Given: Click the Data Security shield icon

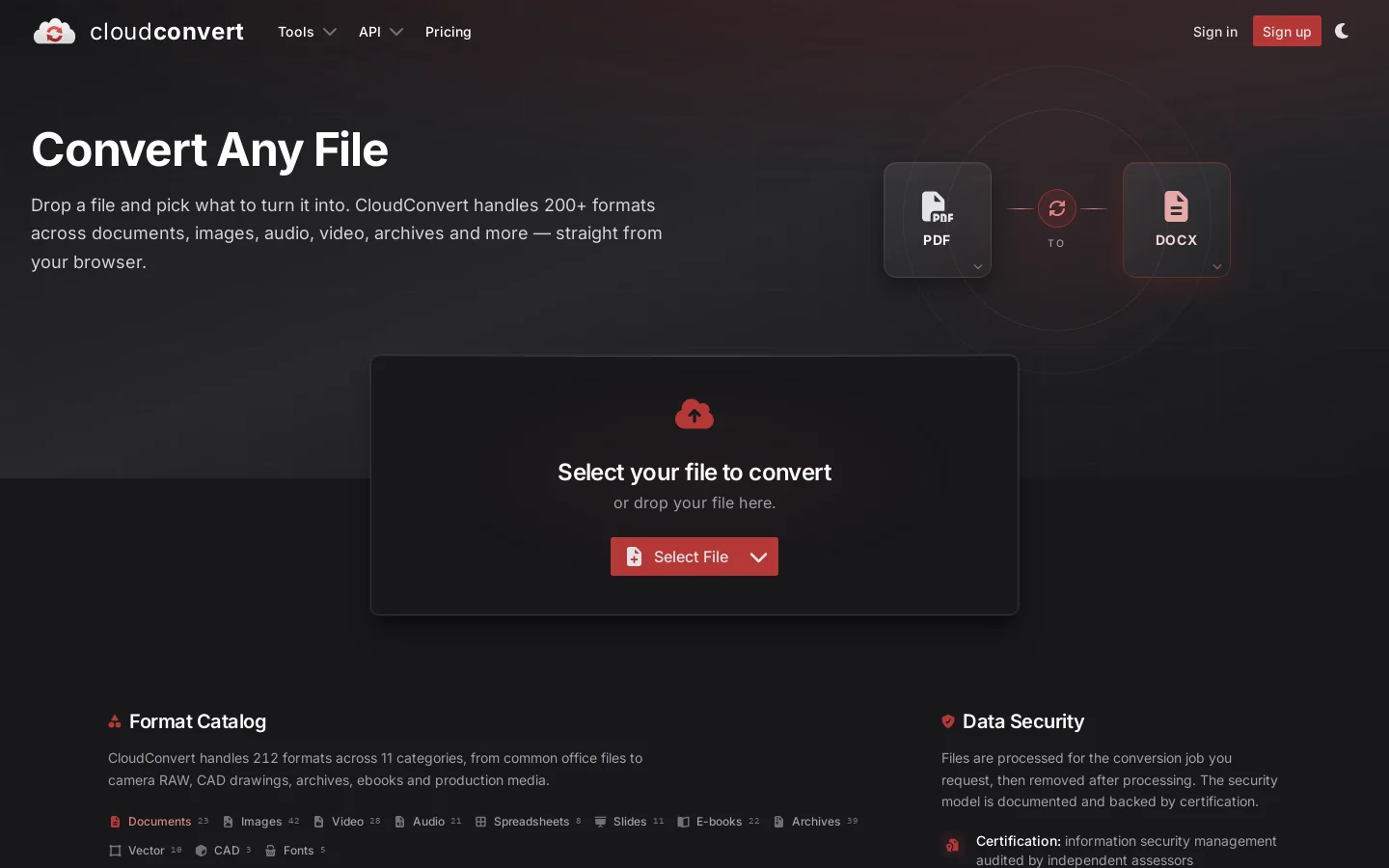Looking at the screenshot, I should pyautogui.click(x=948, y=721).
